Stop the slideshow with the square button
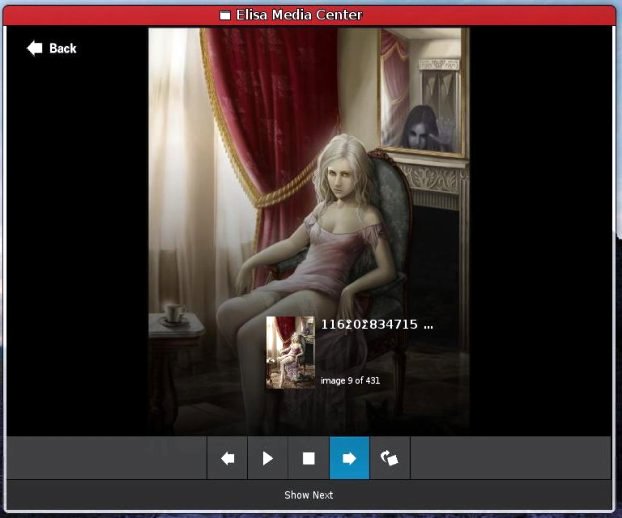 point(308,458)
